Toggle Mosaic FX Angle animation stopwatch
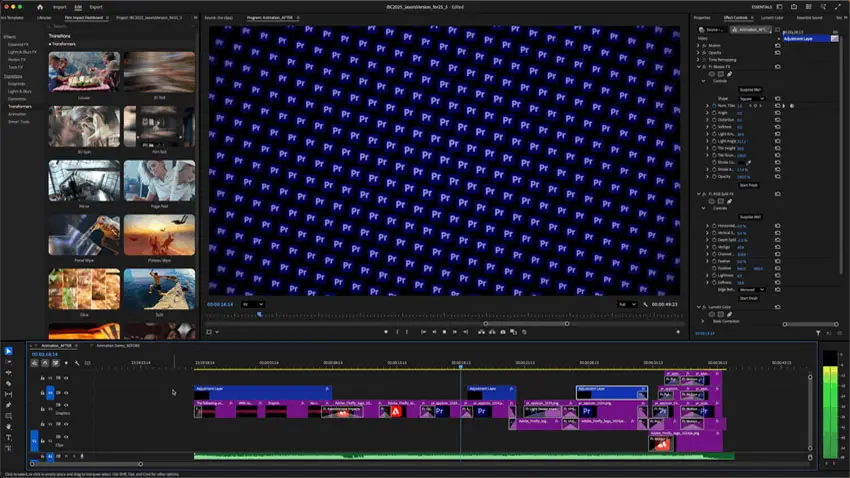 pyautogui.click(x=714, y=113)
